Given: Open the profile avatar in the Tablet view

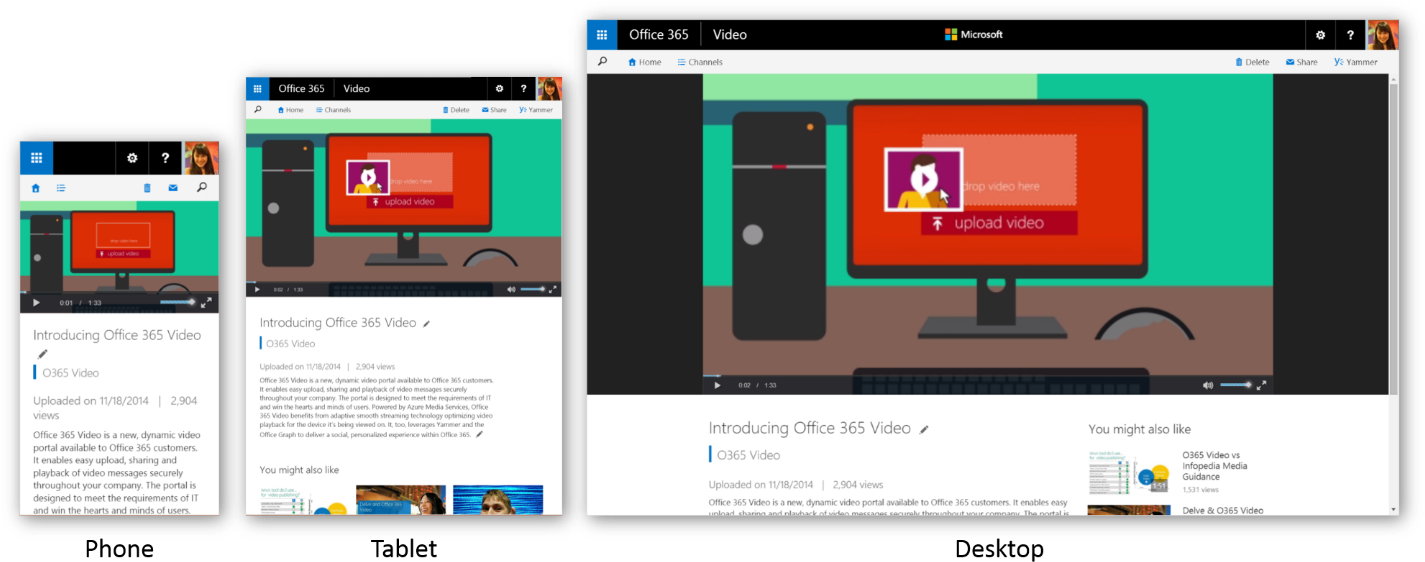Looking at the screenshot, I should point(549,89).
